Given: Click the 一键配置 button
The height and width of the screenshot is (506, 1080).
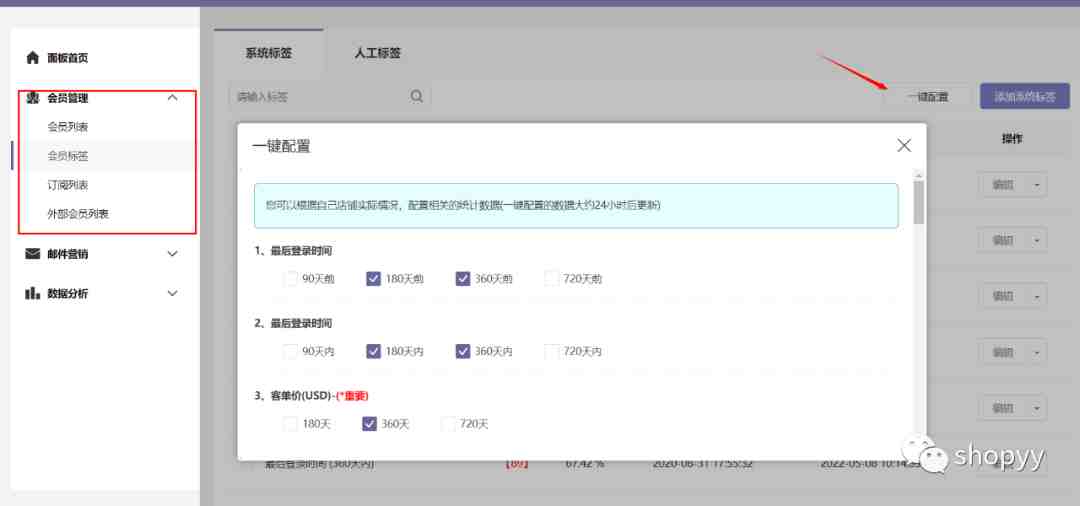Looking at the screenshot, I should coord(927,97).
